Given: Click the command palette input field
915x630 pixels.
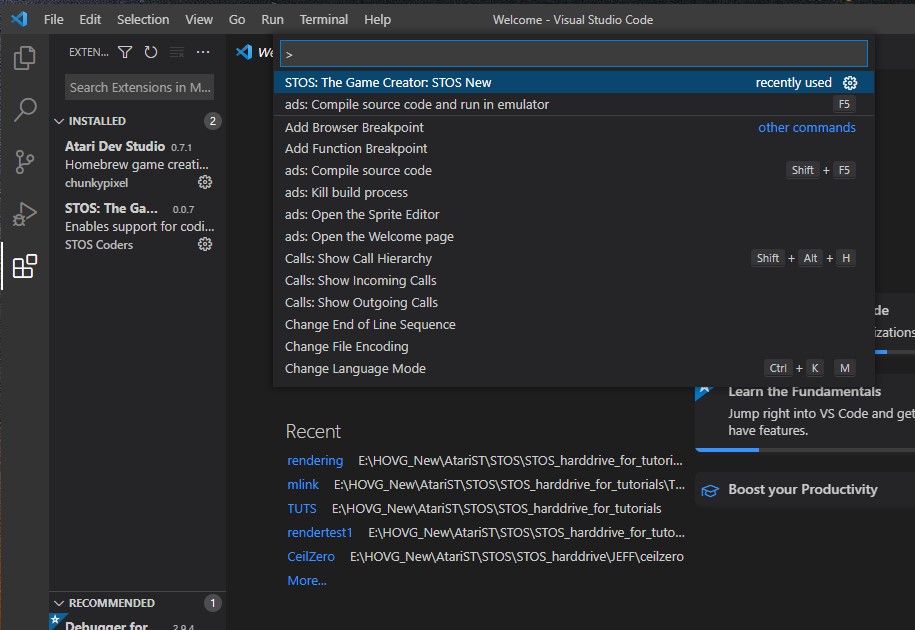Looking at the screenshot, I should click(572, 54).
